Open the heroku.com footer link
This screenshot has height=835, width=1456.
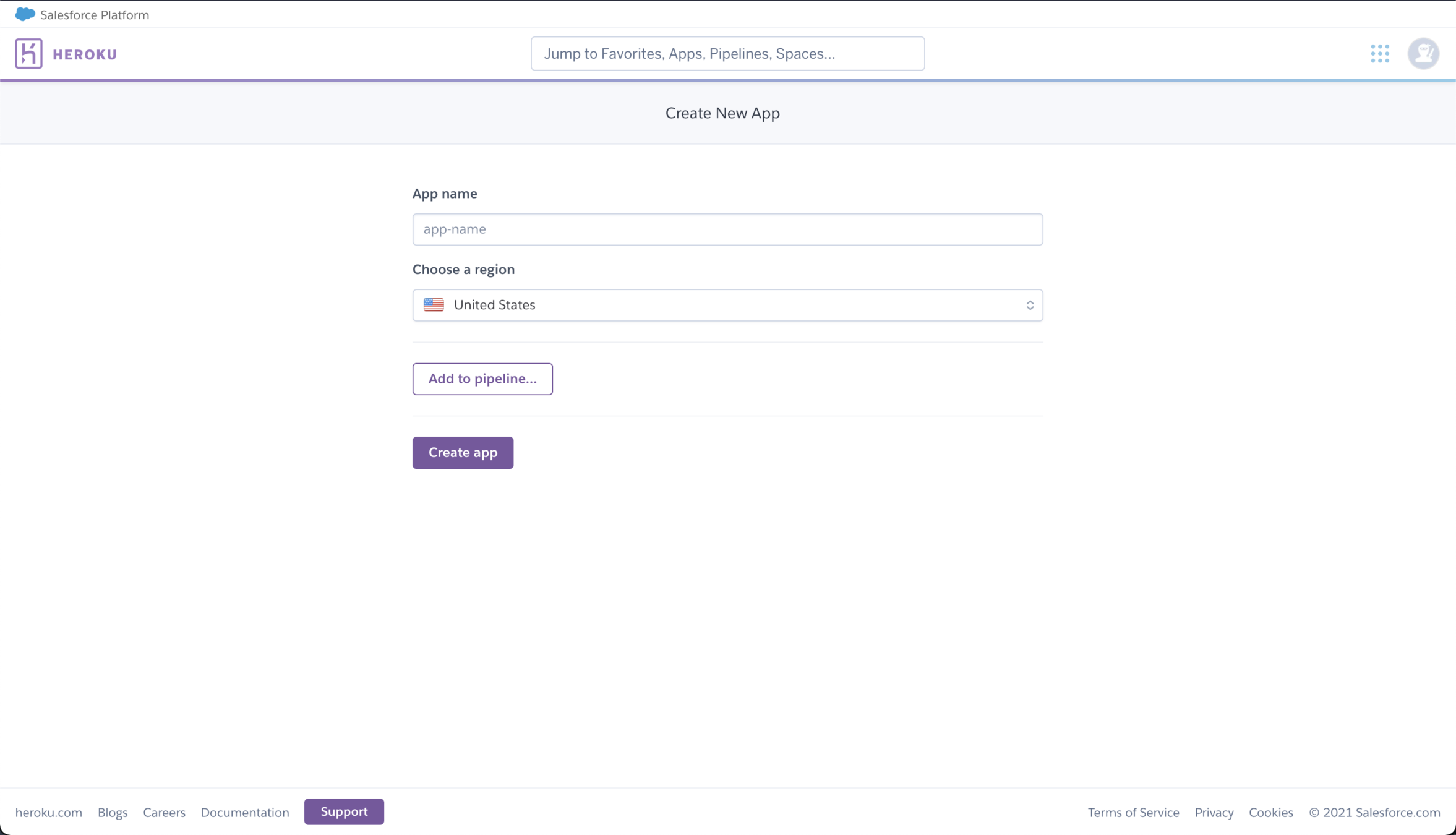48,812
